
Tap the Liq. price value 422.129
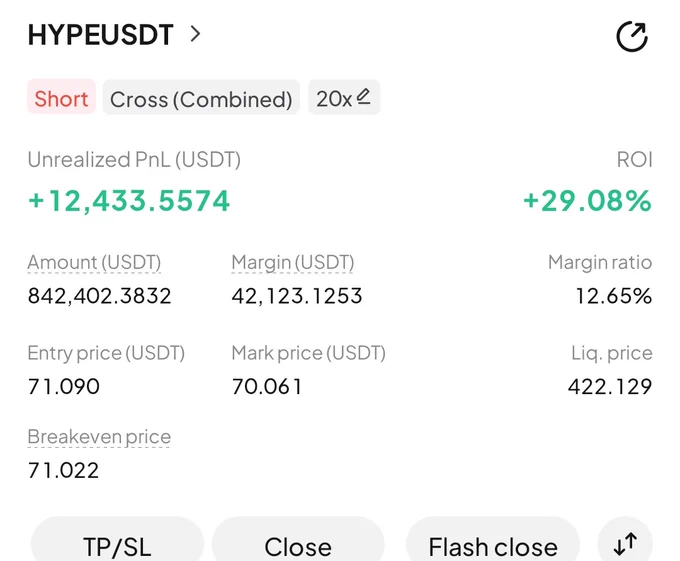click(x=610, y=387)
